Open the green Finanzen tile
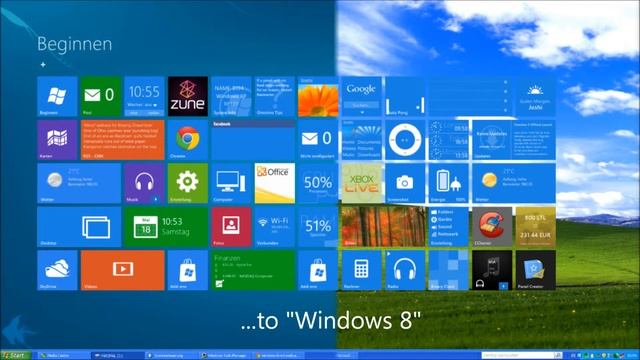This screenshot has width=640, height=360. click(253, 270)
